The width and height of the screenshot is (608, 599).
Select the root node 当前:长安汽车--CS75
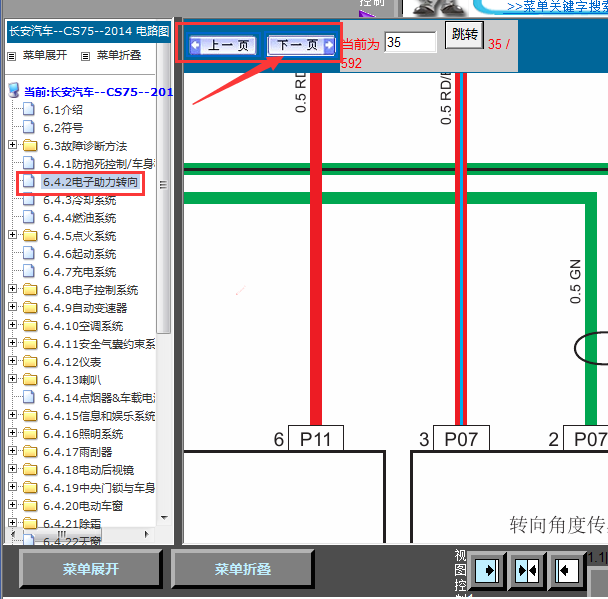point(98,92)
